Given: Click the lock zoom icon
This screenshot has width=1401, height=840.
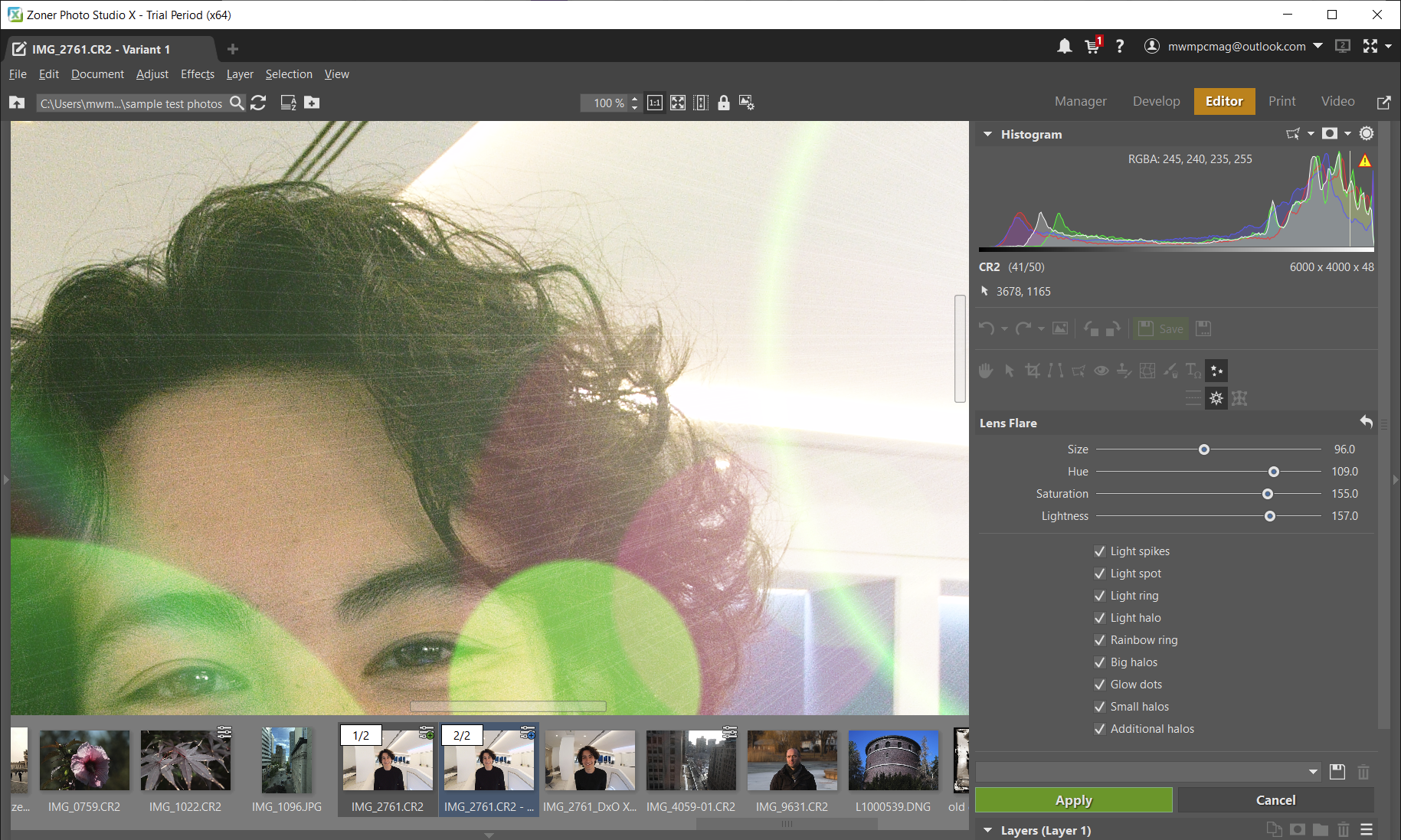Looking at the screenshot, I should click(x=724, y=103).
